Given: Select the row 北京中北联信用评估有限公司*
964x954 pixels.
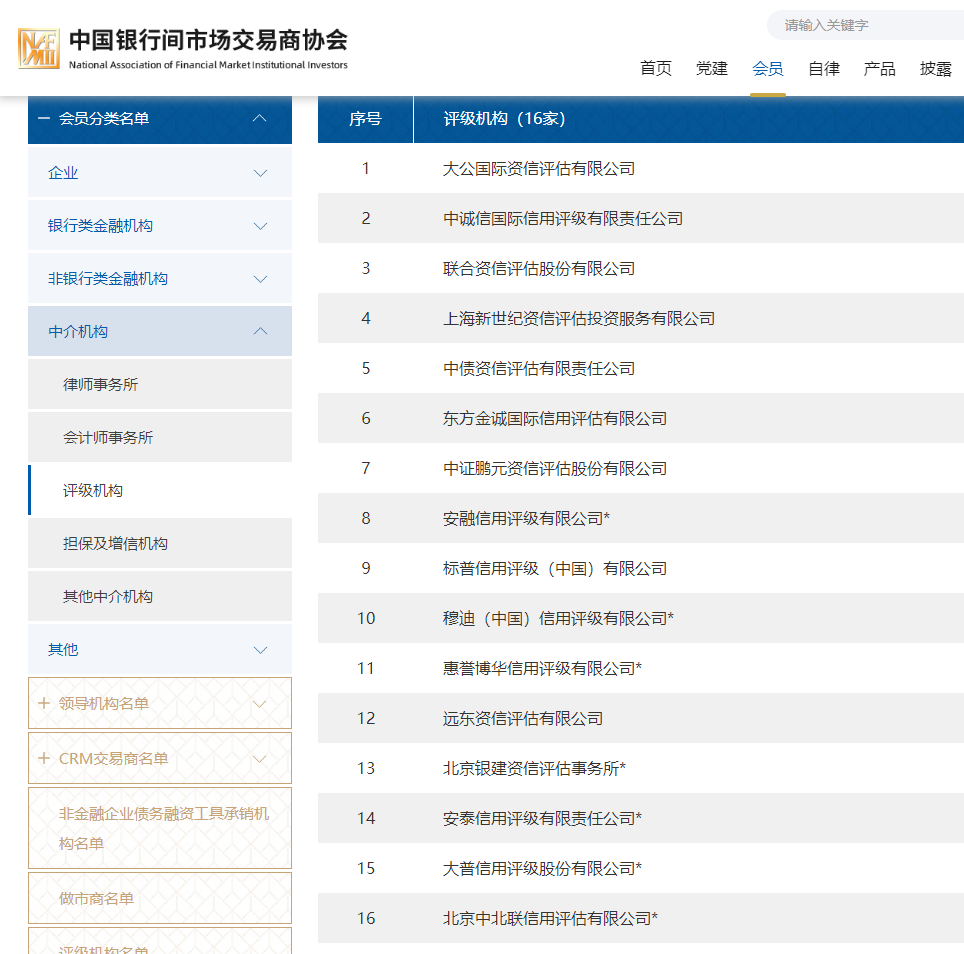Looking at the screenshot, I should pos(641,918).
